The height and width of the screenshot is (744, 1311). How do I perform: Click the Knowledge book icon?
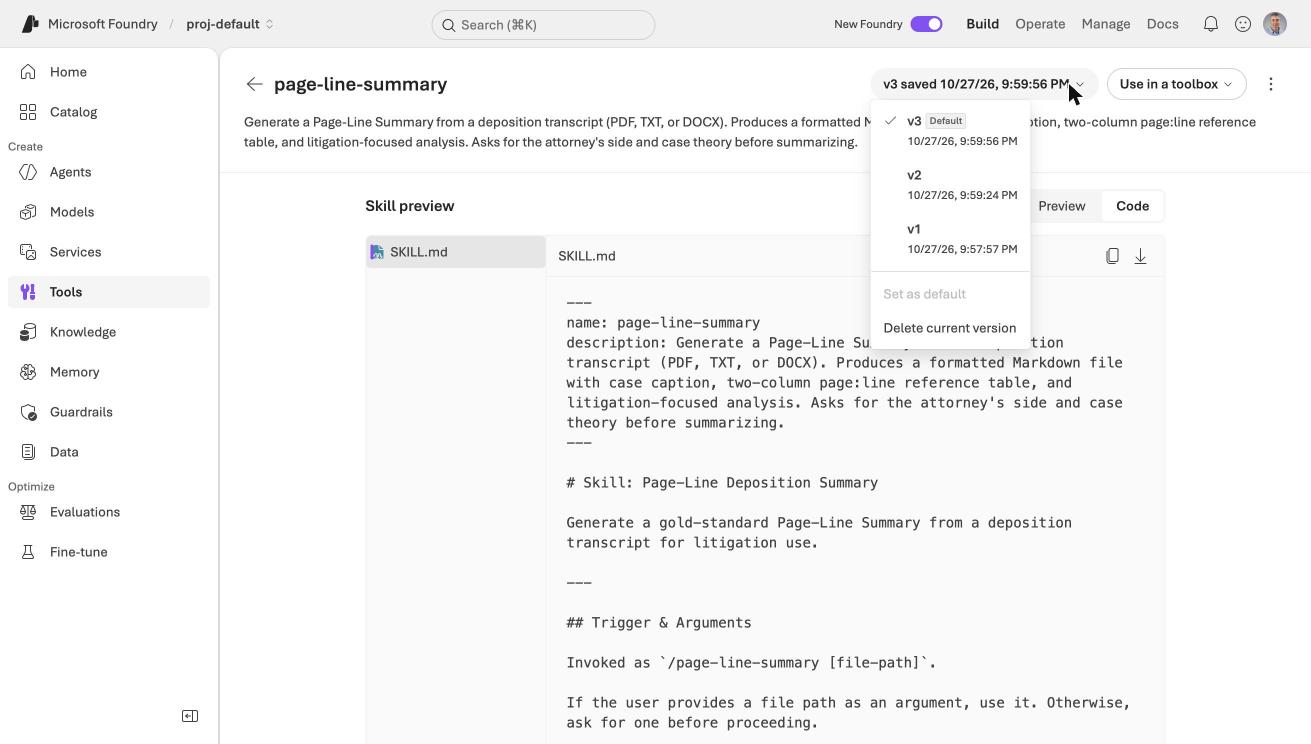(x=28, y=332)
